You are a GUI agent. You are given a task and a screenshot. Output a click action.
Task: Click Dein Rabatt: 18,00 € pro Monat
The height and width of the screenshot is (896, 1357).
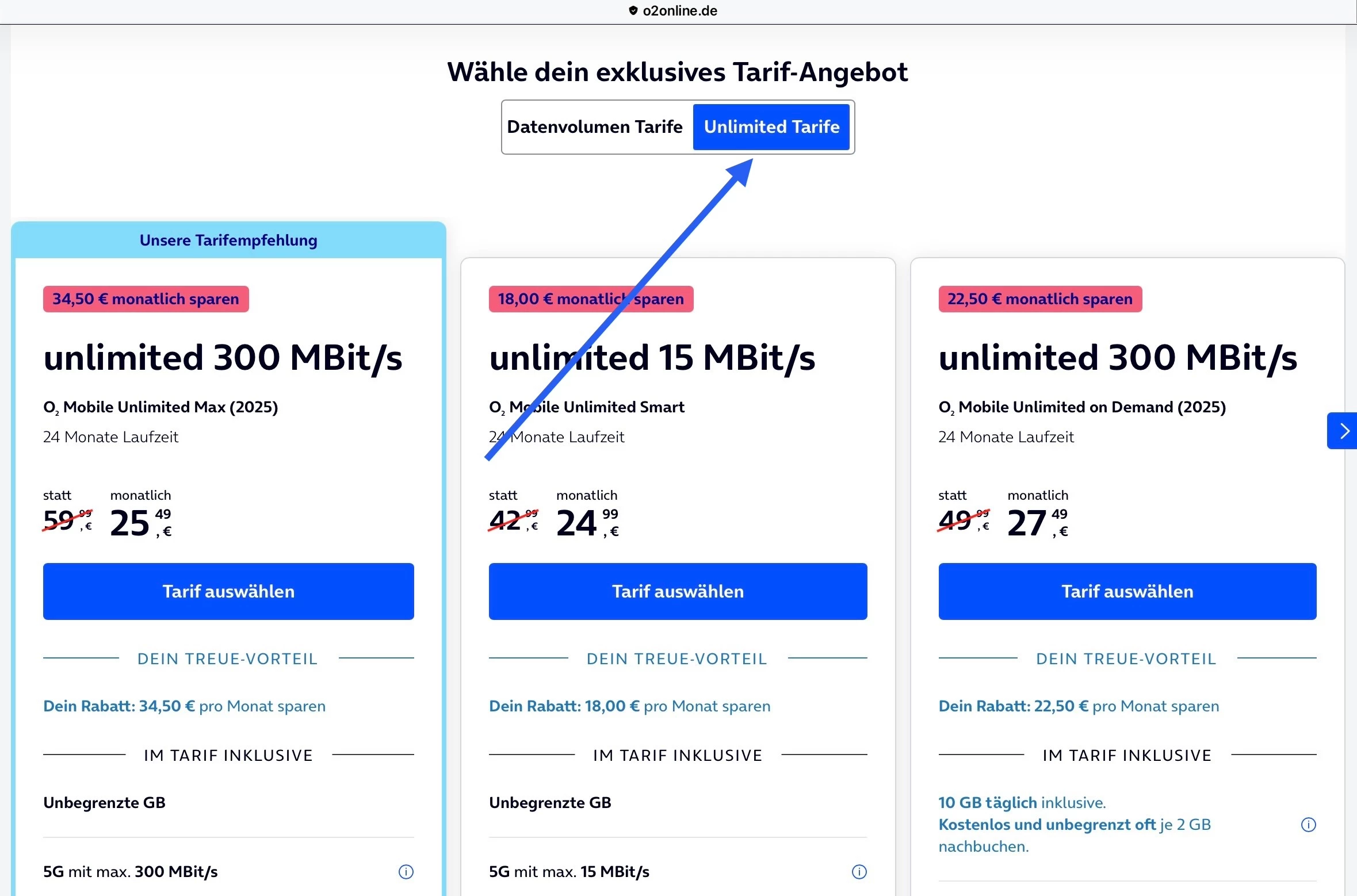point(629,706)
